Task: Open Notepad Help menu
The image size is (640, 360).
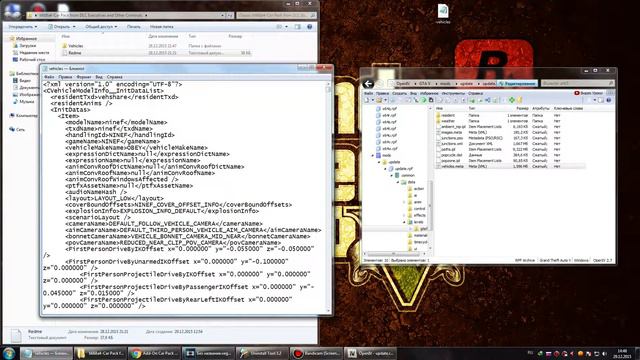Action: 114,77
